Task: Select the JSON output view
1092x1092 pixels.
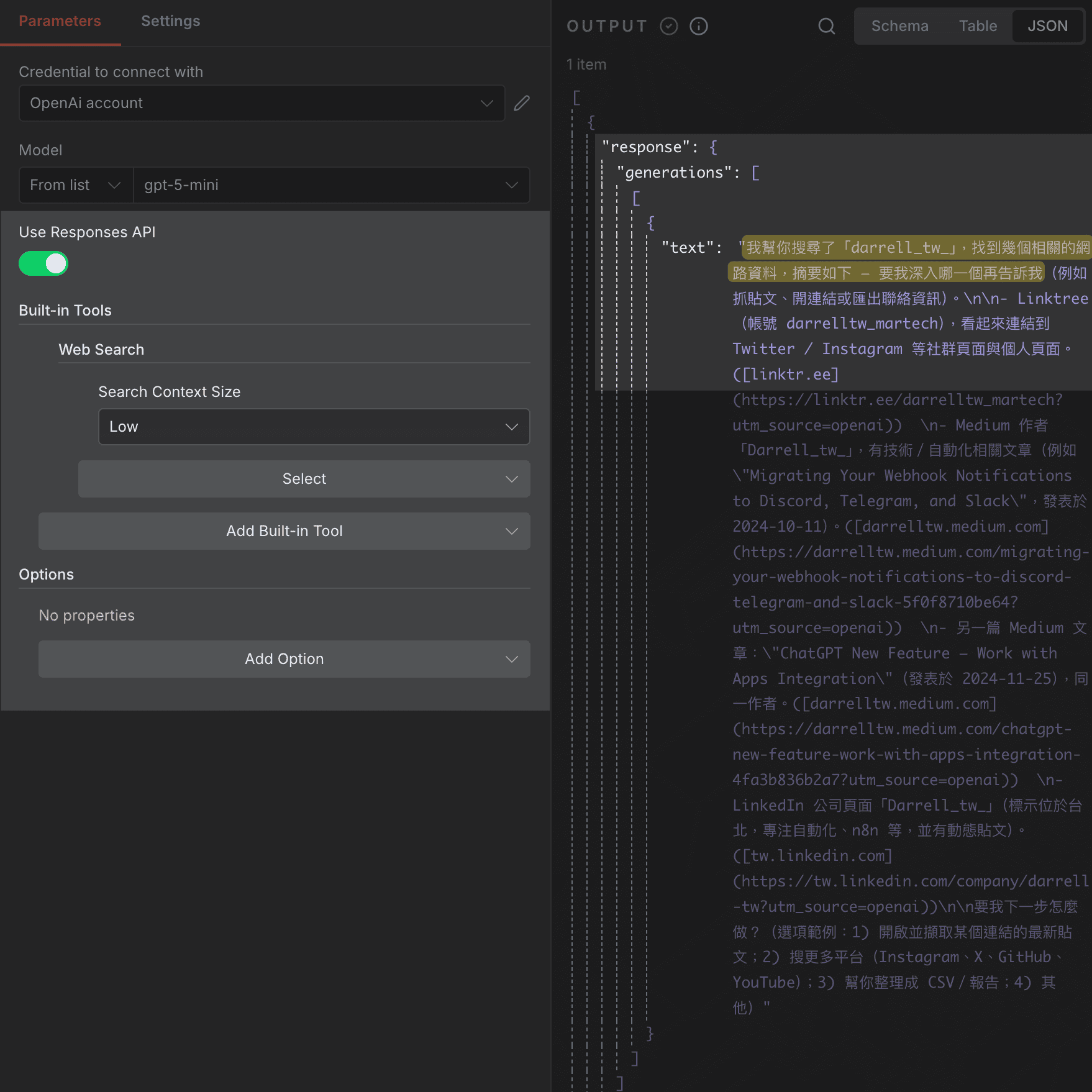Action: [1048, 26]
